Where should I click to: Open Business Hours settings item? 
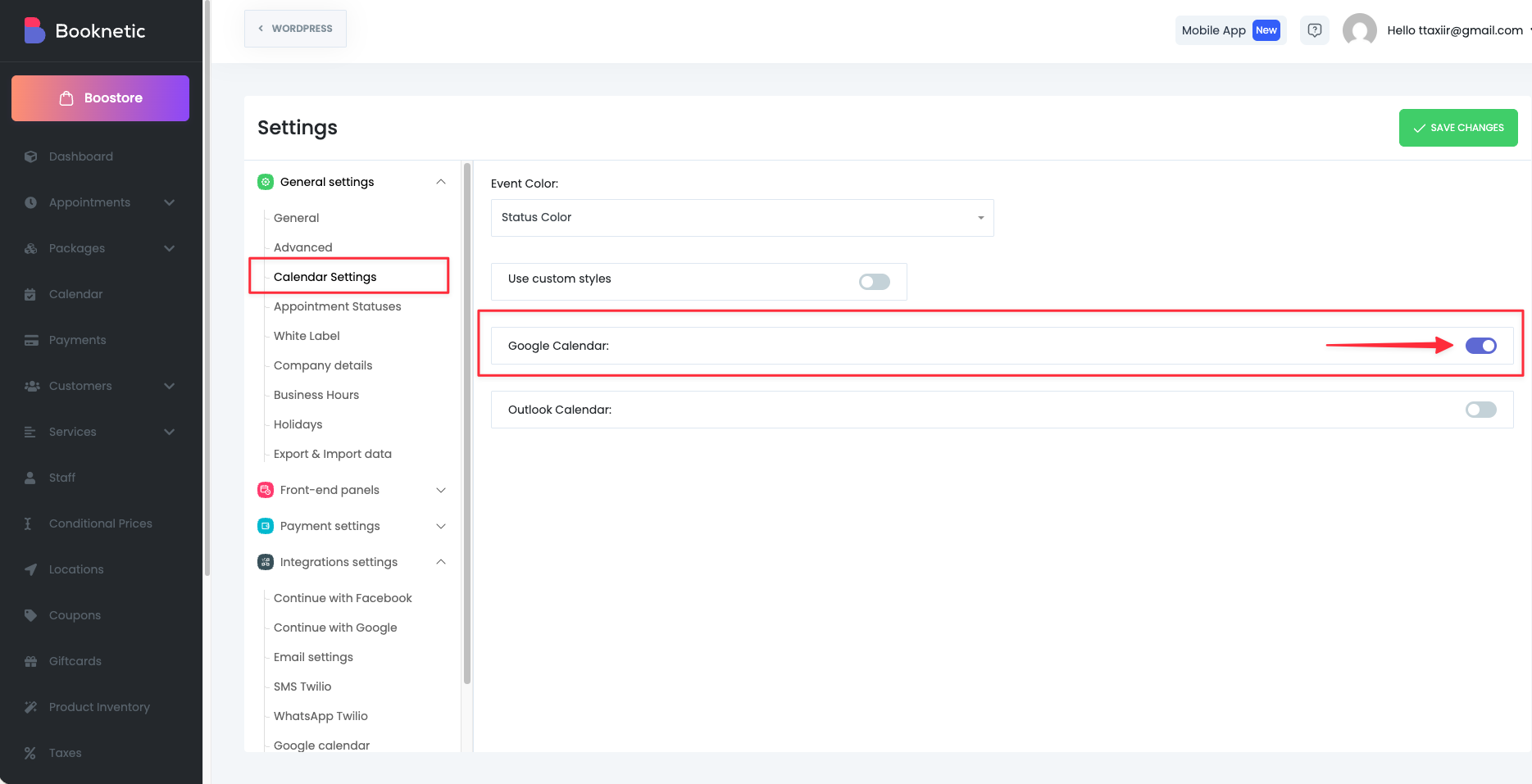[316, 395]
